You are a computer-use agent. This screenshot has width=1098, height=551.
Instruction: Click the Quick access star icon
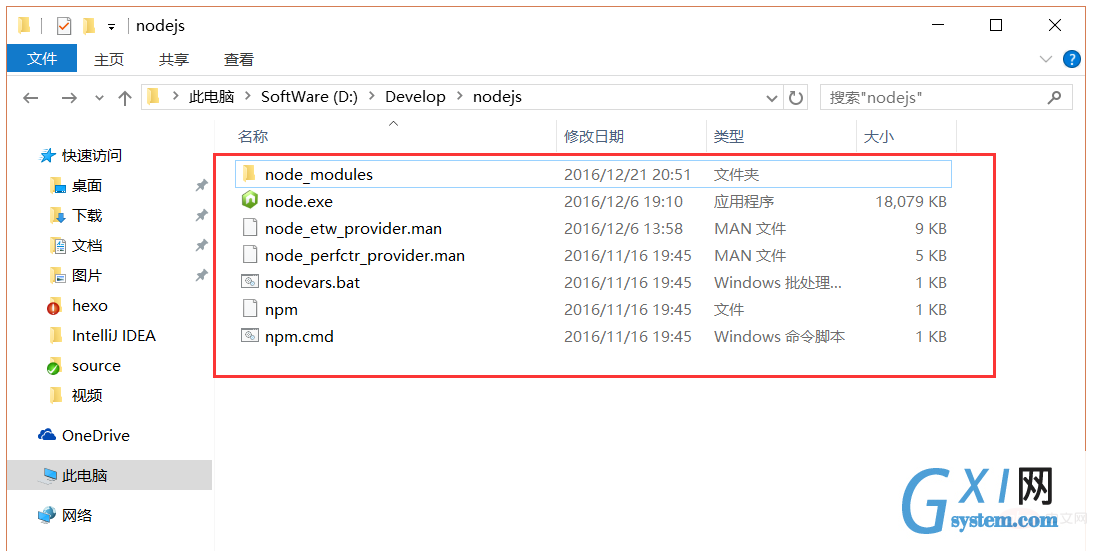click(47, 155)
